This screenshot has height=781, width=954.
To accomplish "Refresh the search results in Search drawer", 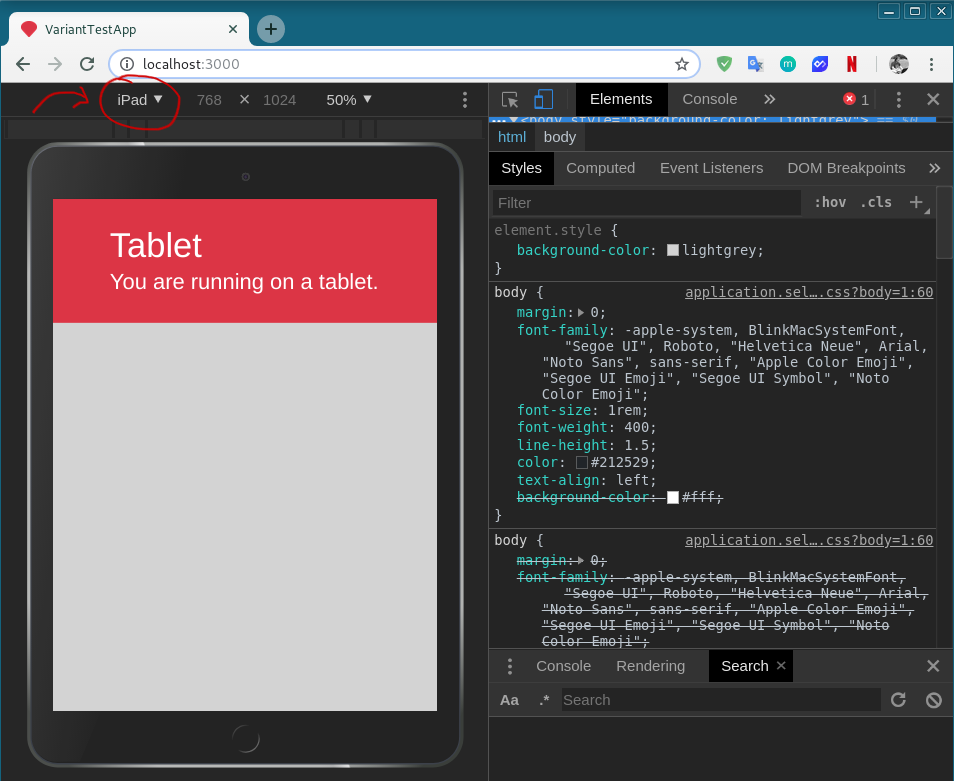I will tap(898, 700).
